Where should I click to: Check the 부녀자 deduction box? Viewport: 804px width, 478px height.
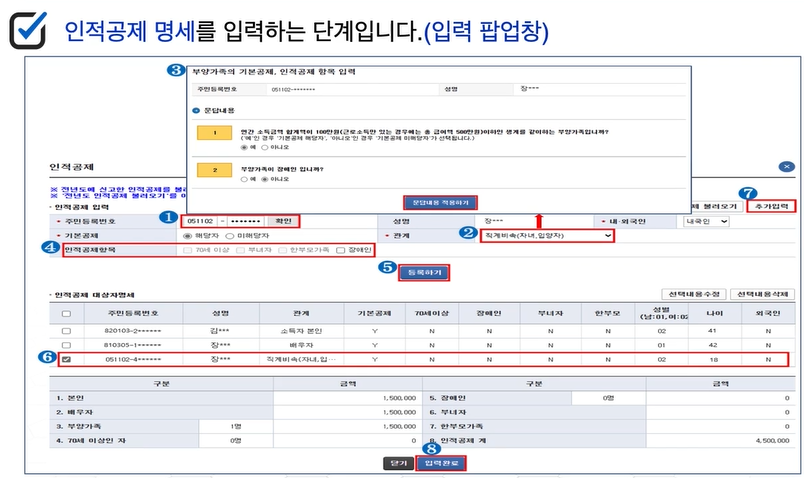point(240,250)
